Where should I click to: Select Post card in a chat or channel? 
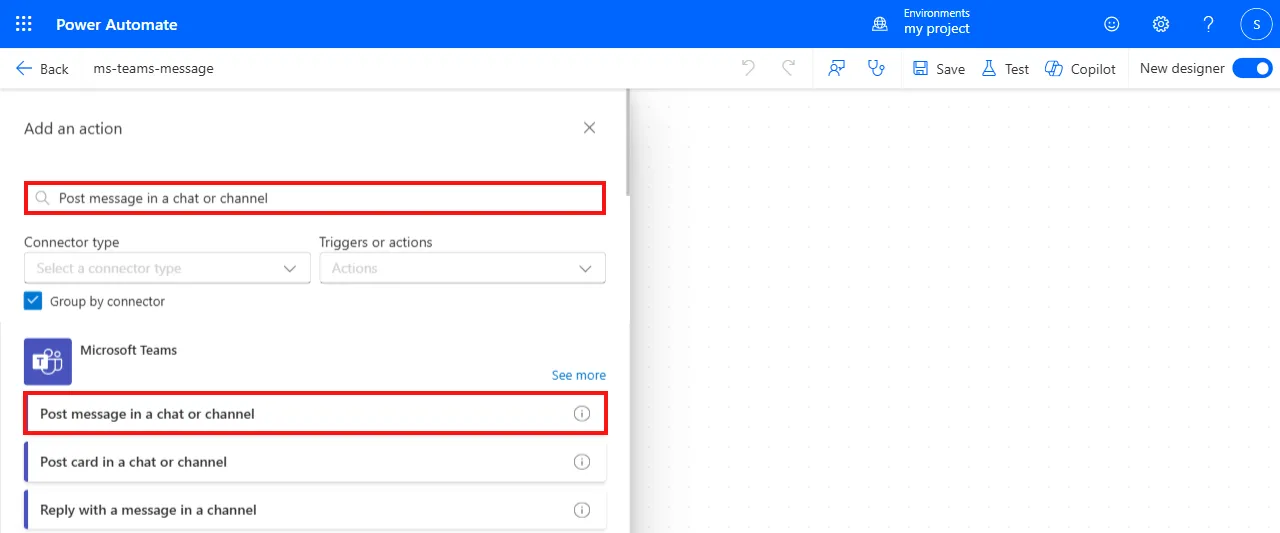click(x=315, y=462)
